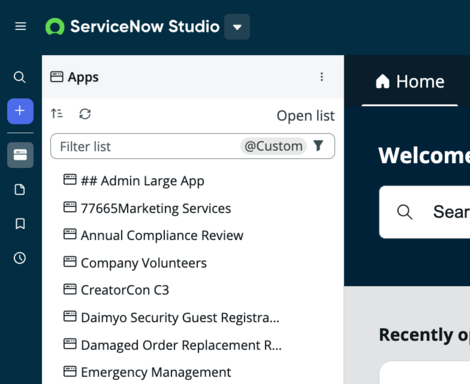Click the Apps panel header icon
This screenshot has width=470, height=384.
pos(57,77)
